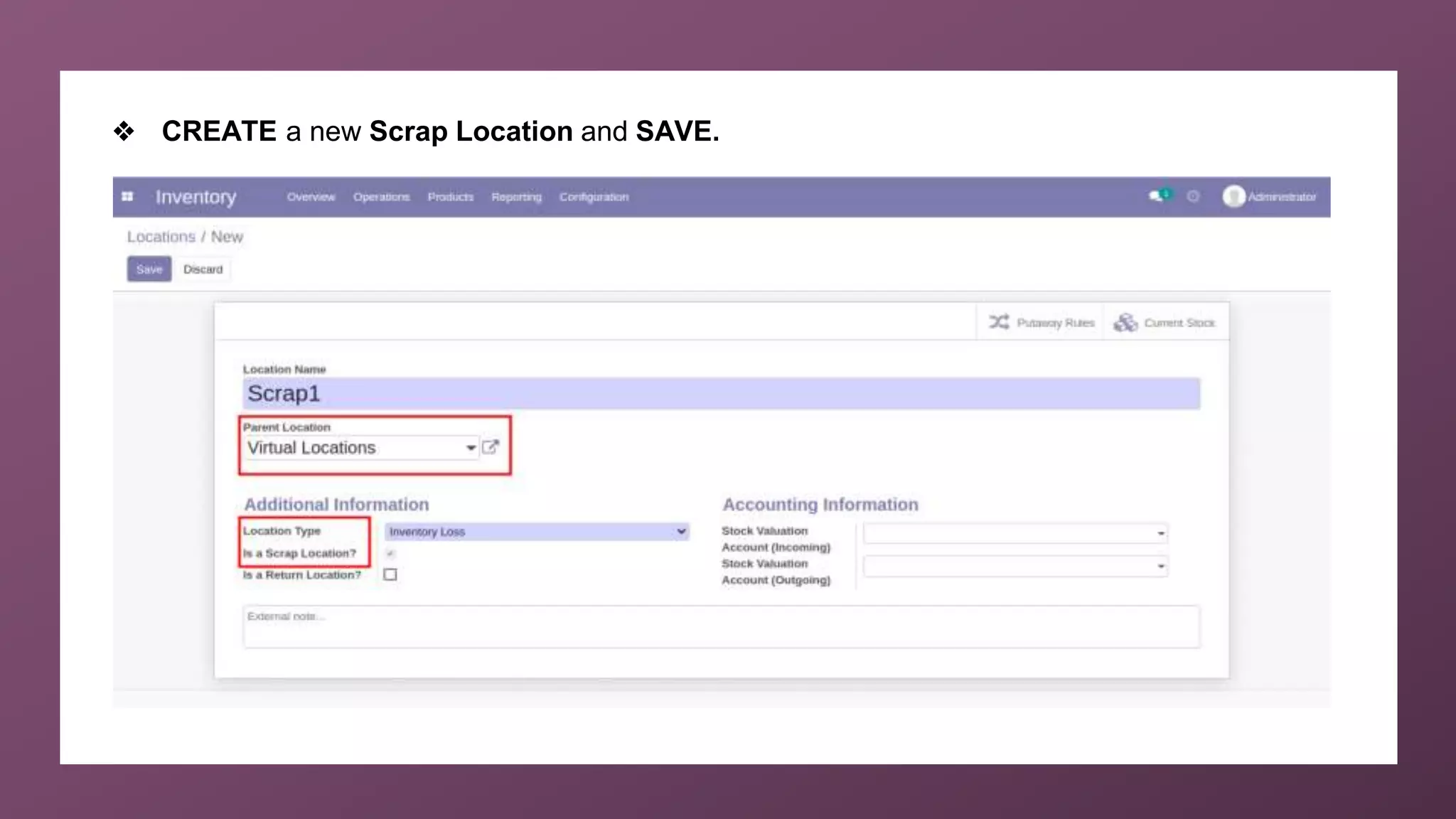
Task: Click the Accounting Information heading
Action: [x=820, y=504]
